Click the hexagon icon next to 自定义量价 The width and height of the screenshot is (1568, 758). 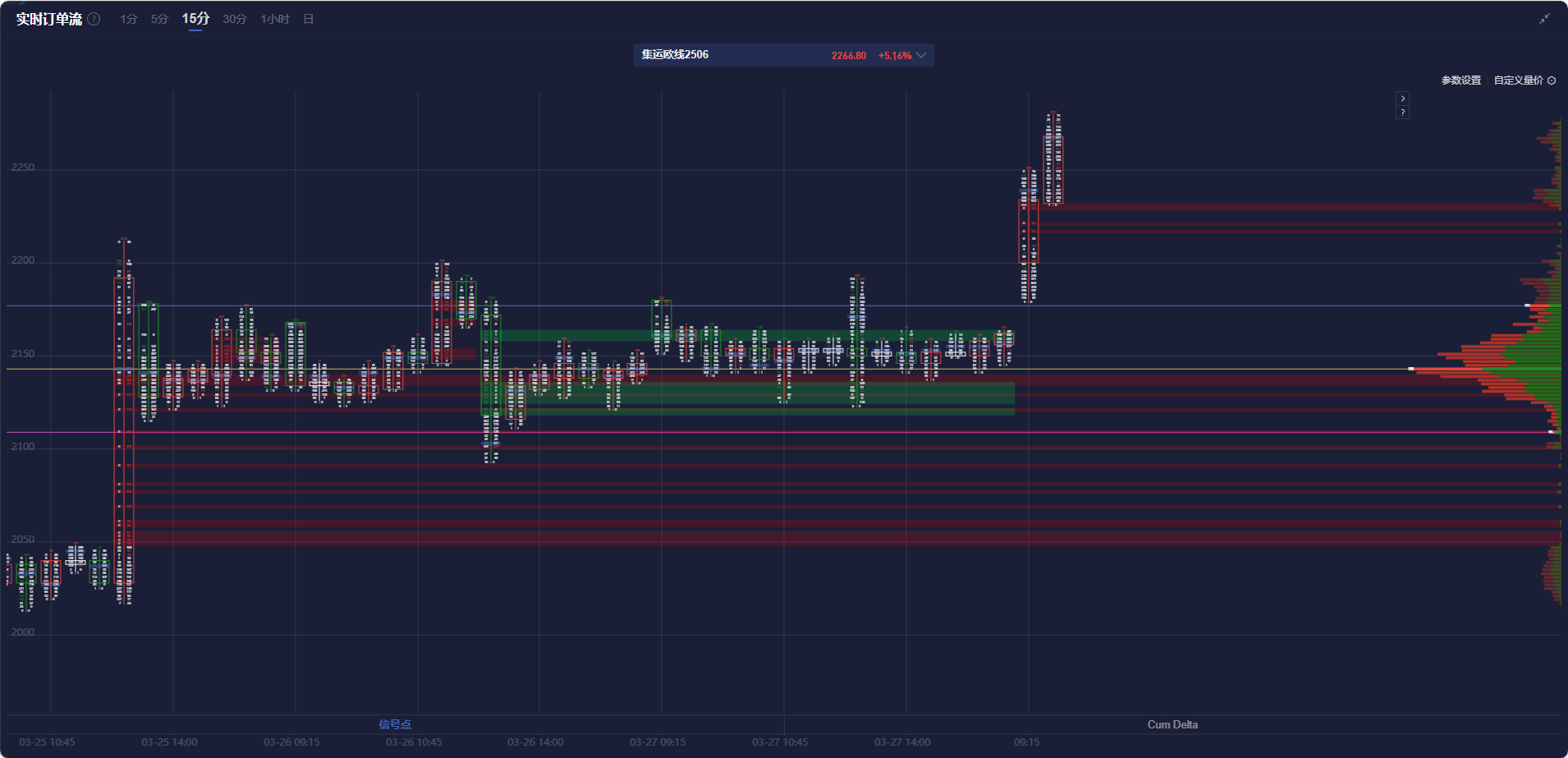tap(1552, 80)
